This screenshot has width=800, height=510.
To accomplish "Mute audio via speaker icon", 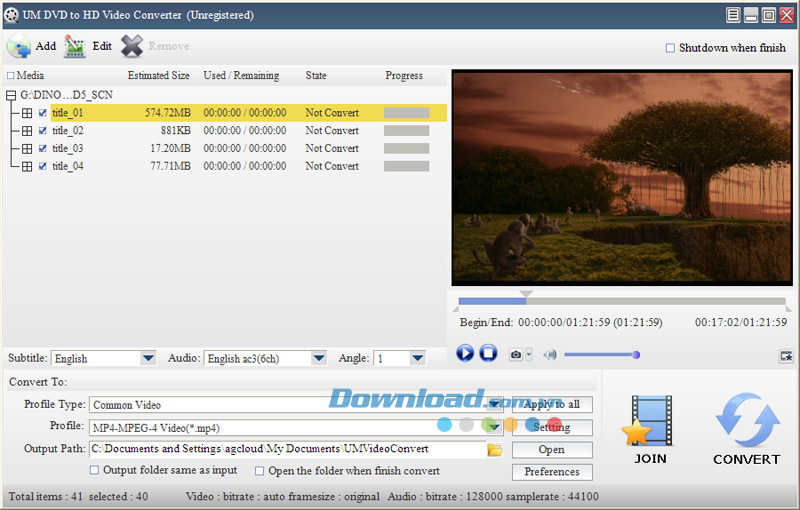I will 550,354.
